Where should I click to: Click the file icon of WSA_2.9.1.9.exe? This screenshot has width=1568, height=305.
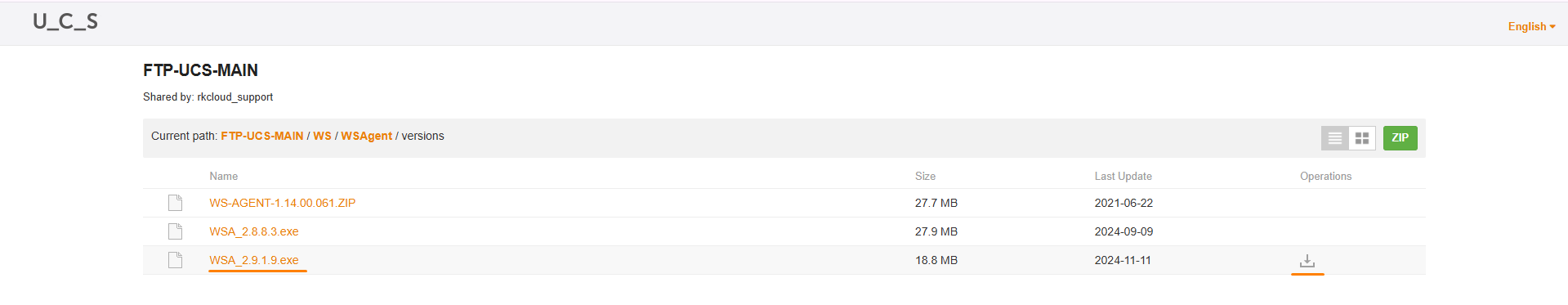click(175, 260)
